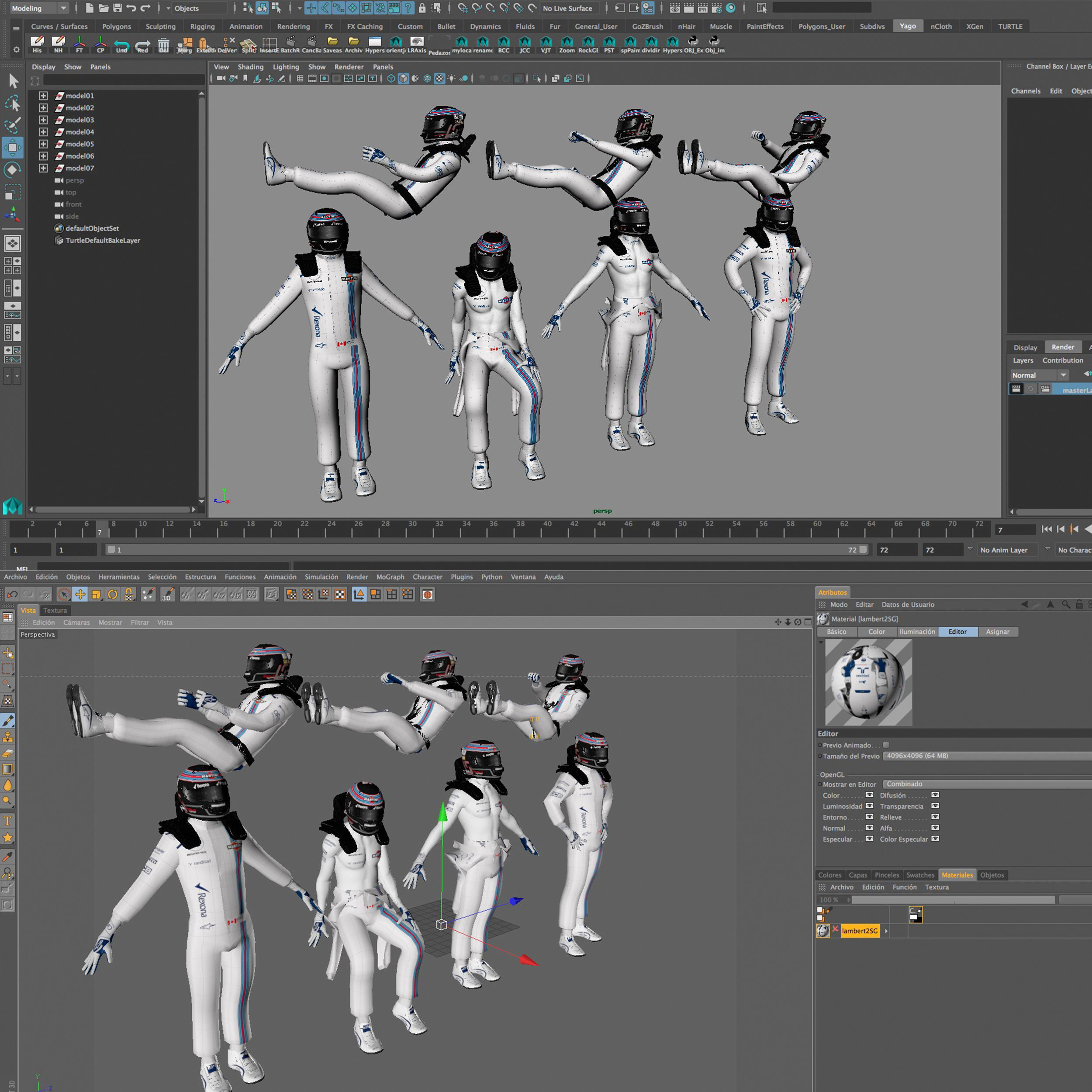Click the magnifier search icon in Atributos panel

tap(1065, 604)
